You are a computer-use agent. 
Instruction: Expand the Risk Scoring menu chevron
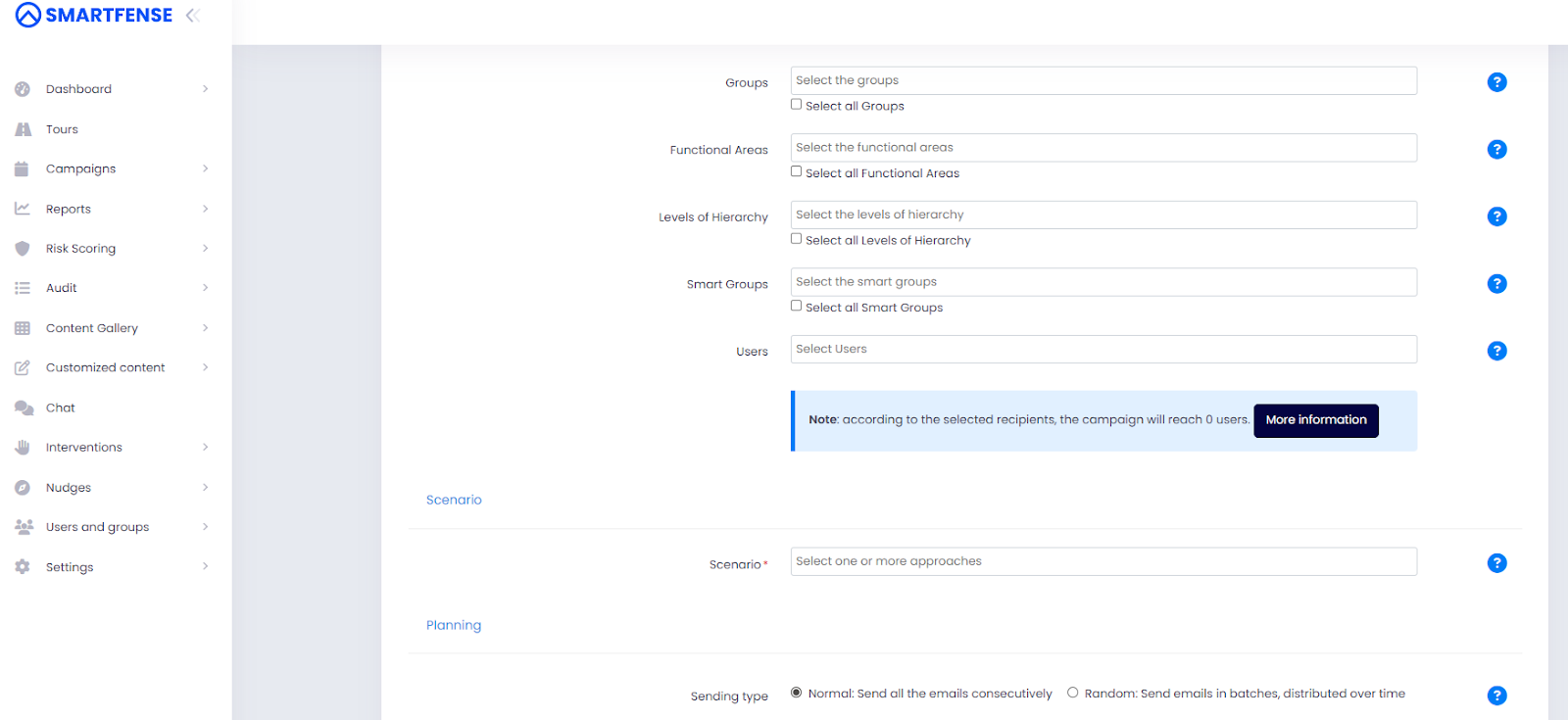tap(206, 249)
